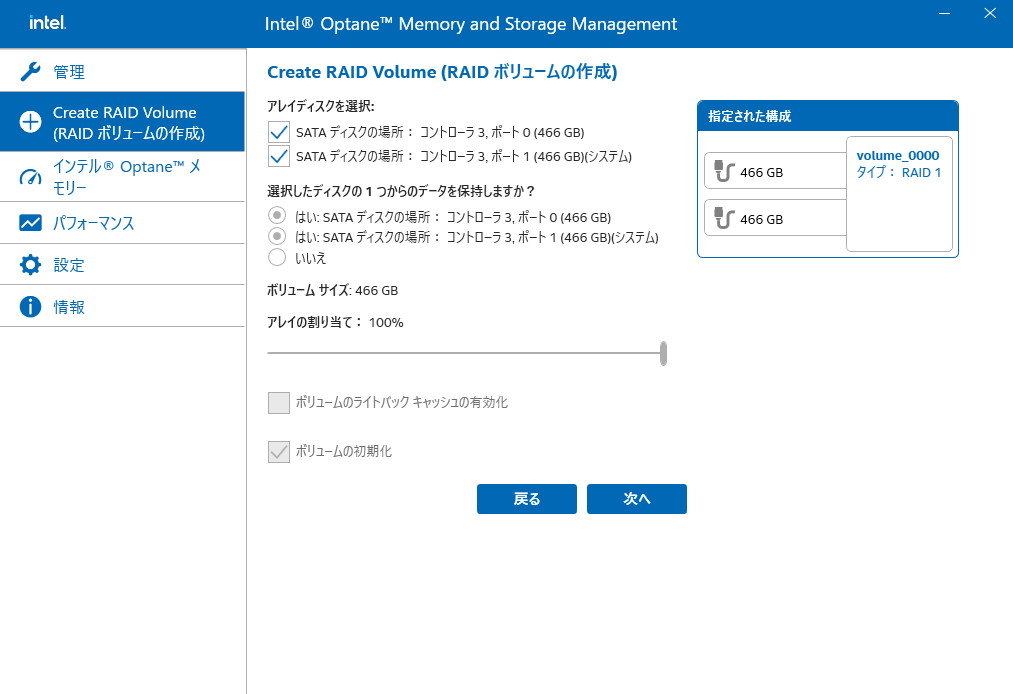
Task: Click volume_0000 RAID 1 configuration box
Action: point(899,194)
